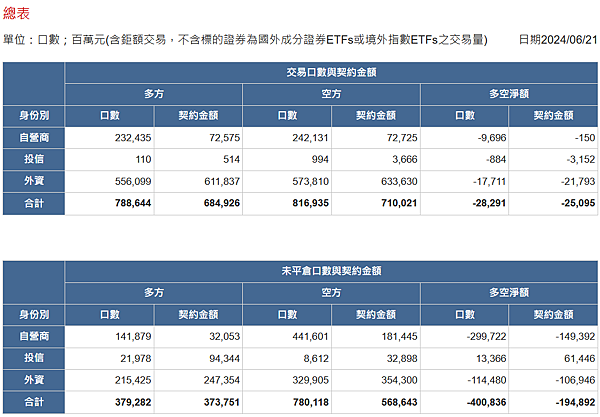
Task: Select the bold total 684,926
Action: (198, 204)
